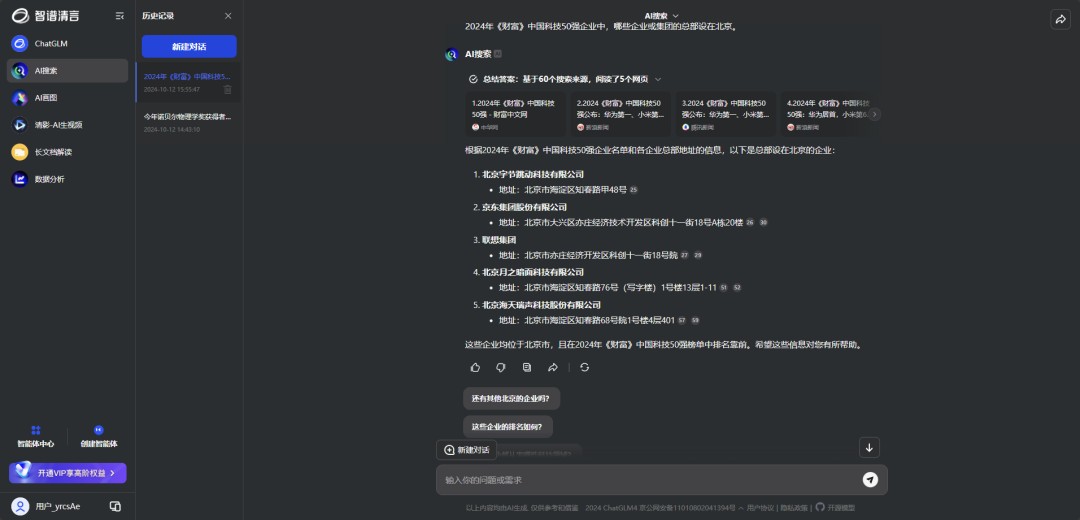Collapse the sidebar with the menu-fold icon
1080x520 pixels.
(120, 15)
